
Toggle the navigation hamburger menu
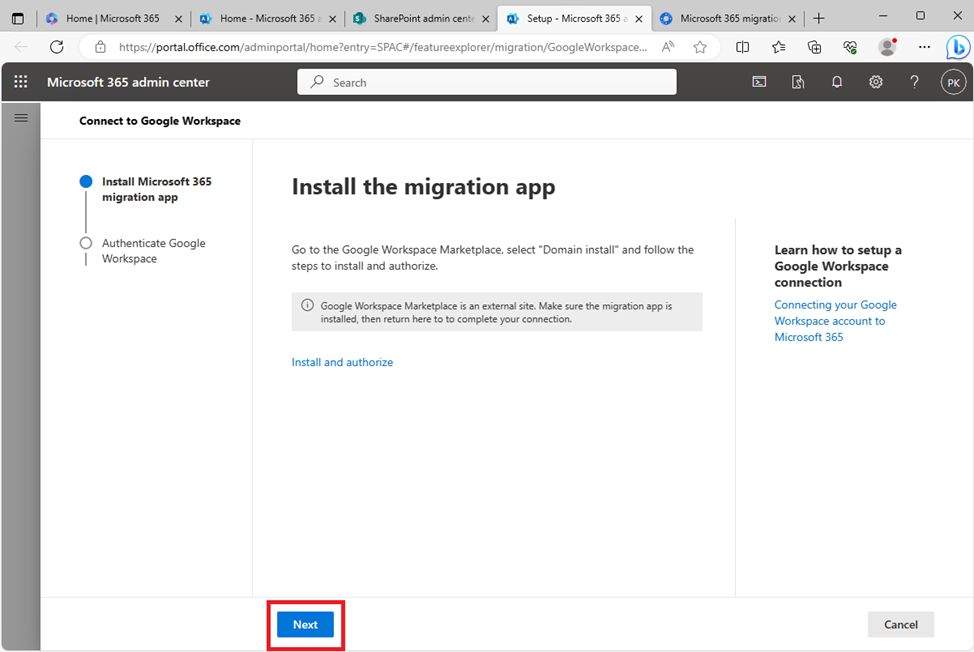coord(20,118)
